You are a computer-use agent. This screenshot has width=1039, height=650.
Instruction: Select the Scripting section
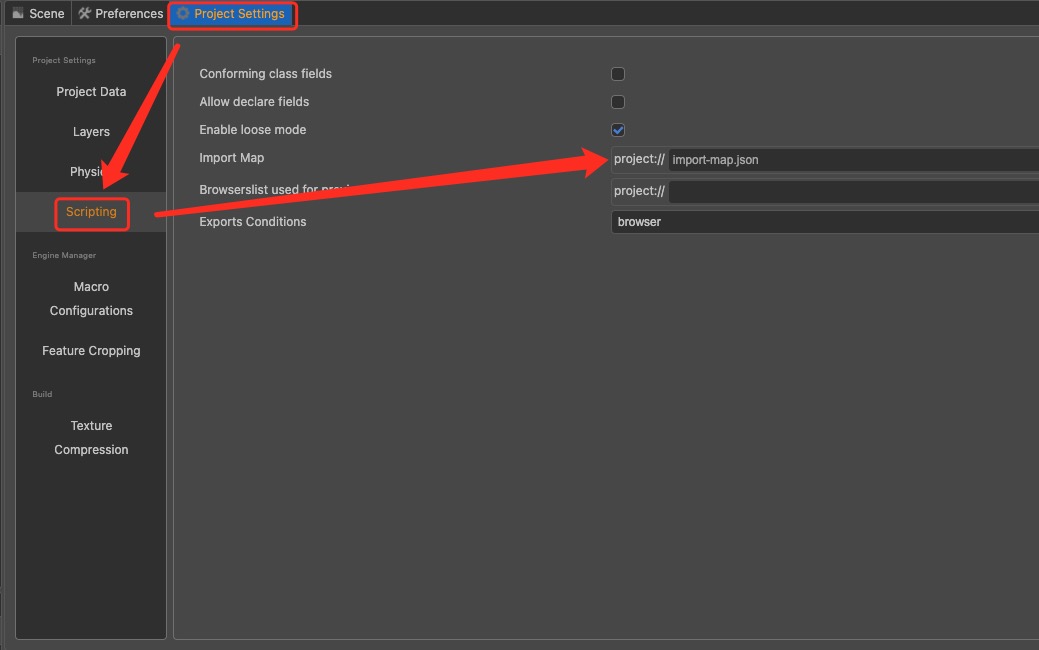click(x=91, y=212)
